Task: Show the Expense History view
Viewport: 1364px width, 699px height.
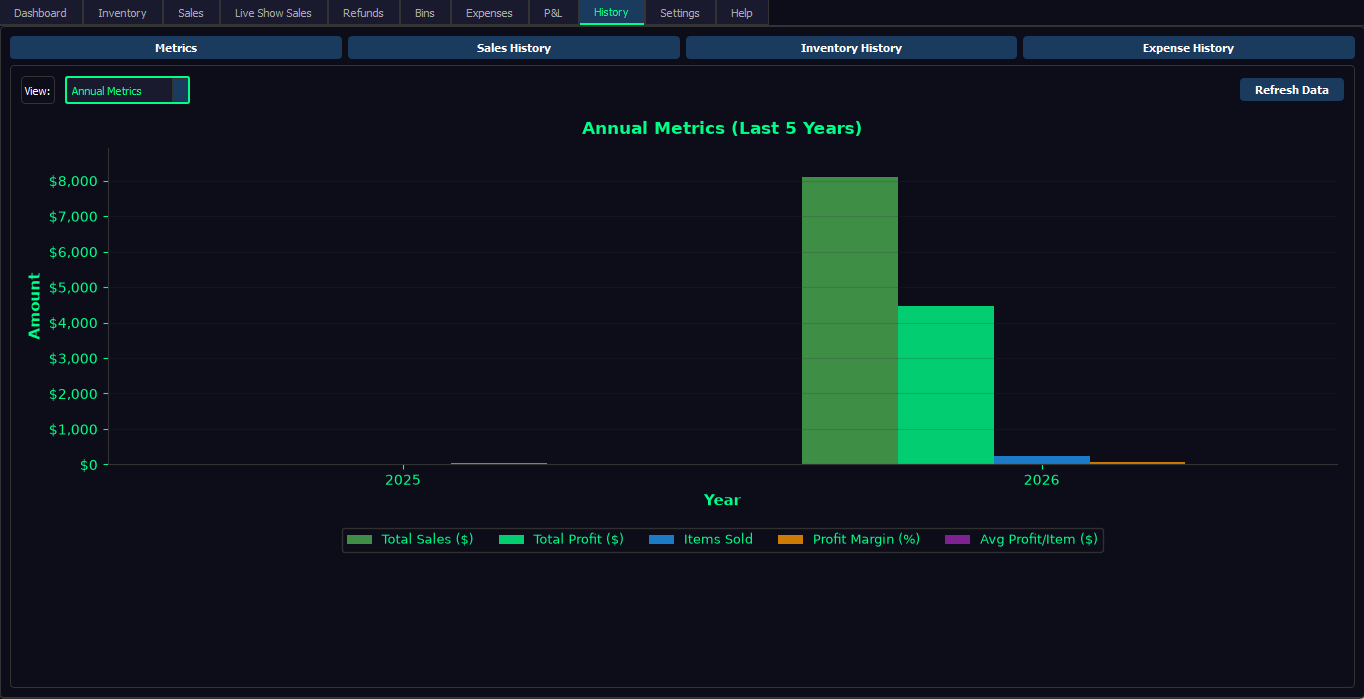Action: (x=1188, y=48)
